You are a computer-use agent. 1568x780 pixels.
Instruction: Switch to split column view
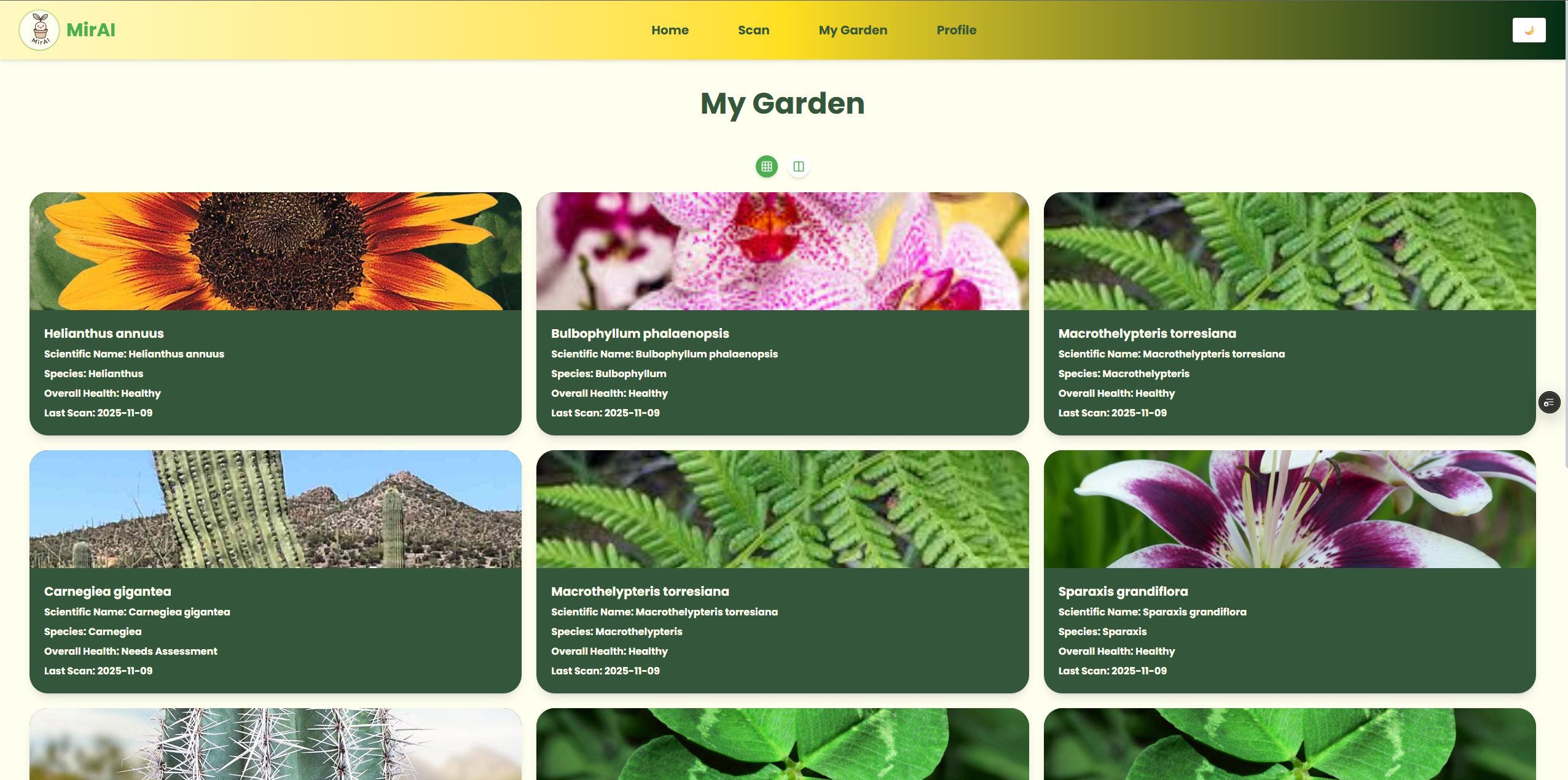(x=798, y=166)
